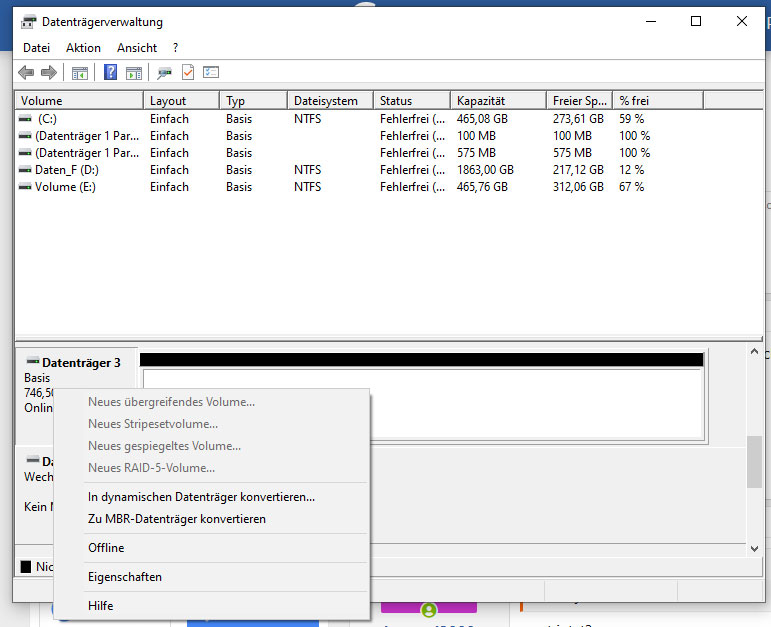Click the 59 % free value

[x=632, y=119]
